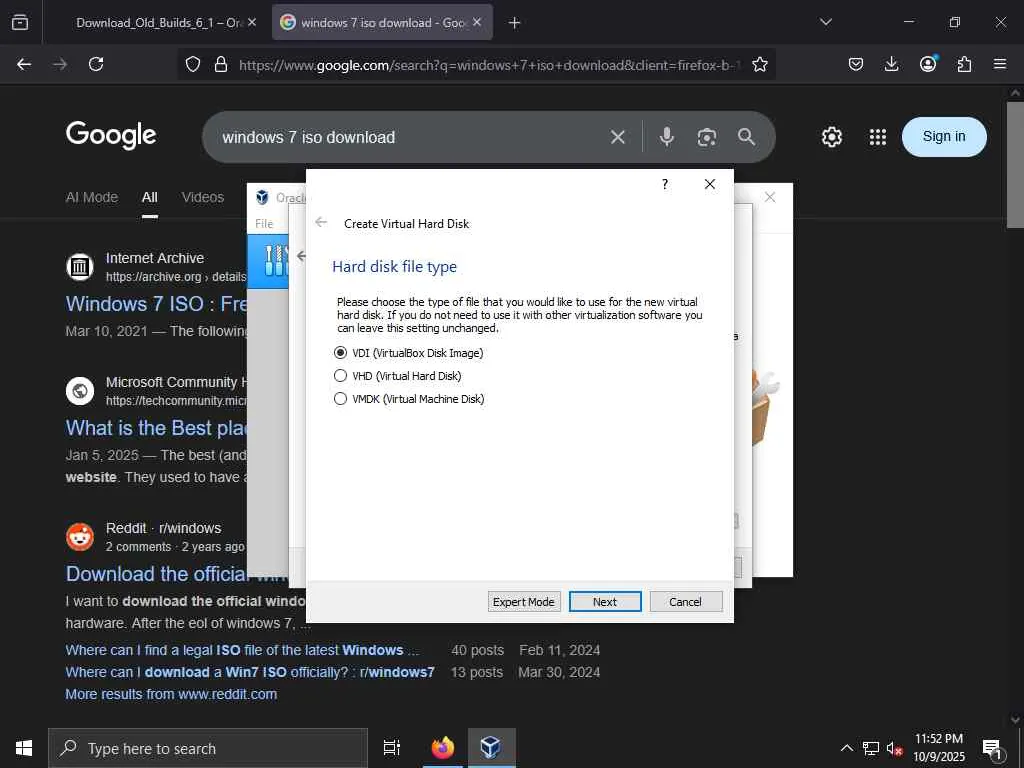This screenshot has width=1024, height=768.
Task: Click the help question mark in dialog
Action: click(x=665, y=184)
